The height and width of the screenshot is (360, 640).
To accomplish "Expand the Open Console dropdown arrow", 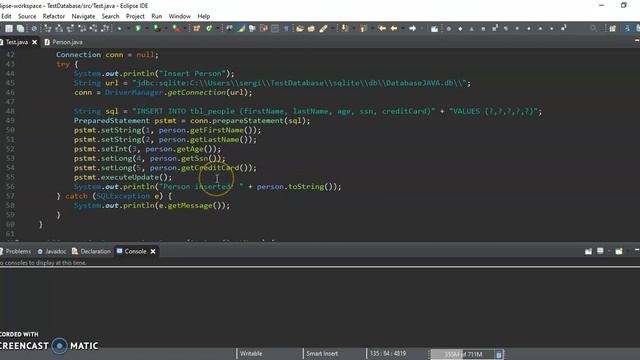I will [x=627, y=251].
